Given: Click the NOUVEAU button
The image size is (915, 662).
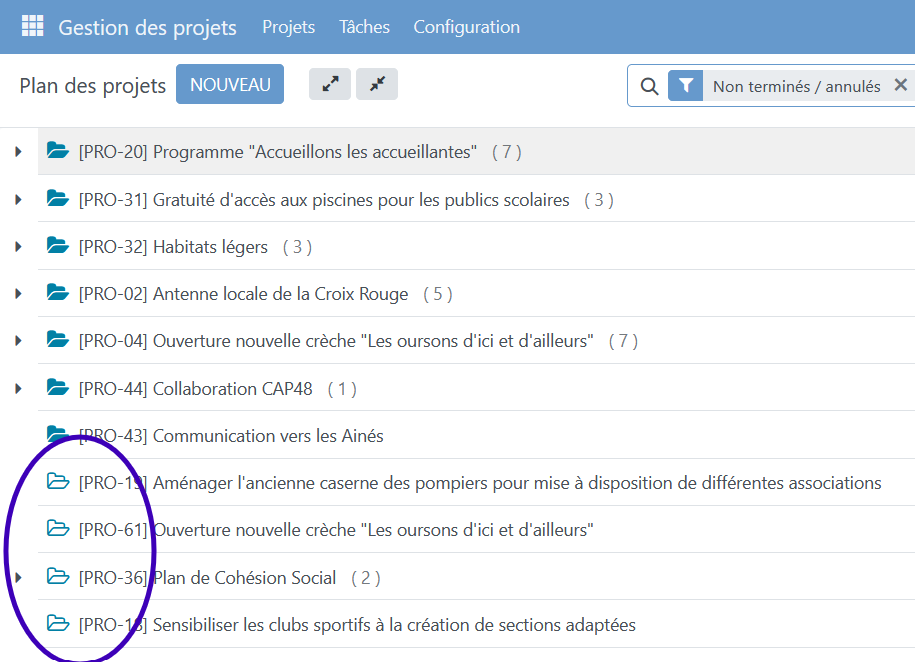Looking at the screenshot, I should coord(230,85).
